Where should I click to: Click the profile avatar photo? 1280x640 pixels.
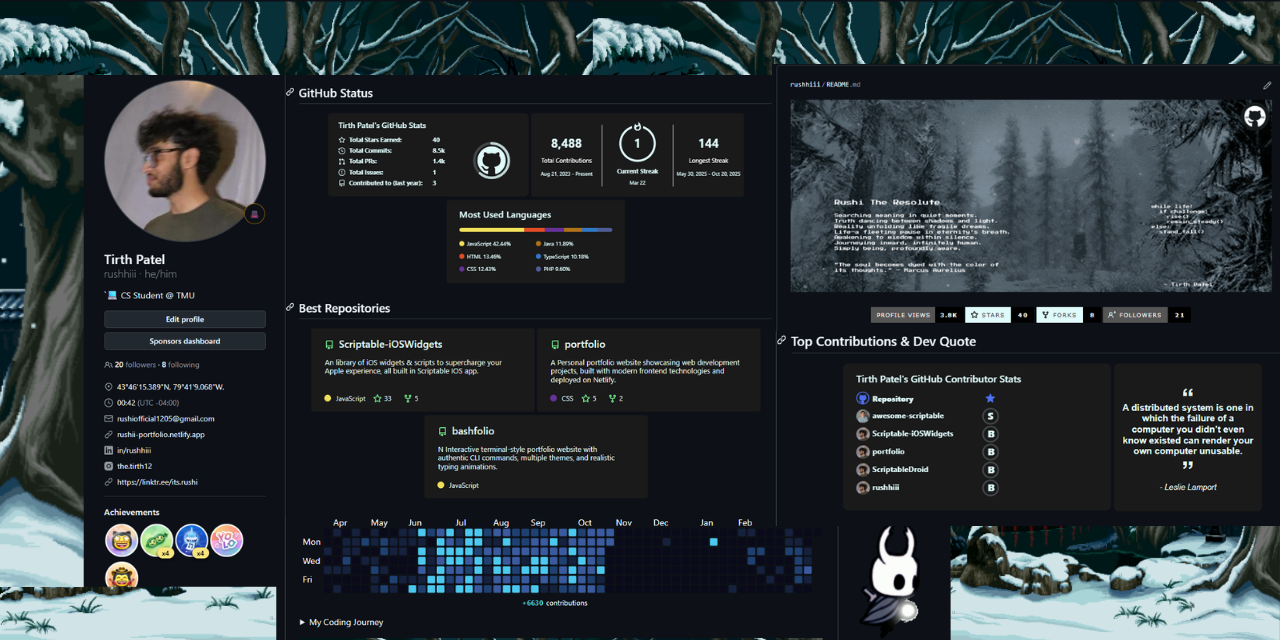click(185, 160)
